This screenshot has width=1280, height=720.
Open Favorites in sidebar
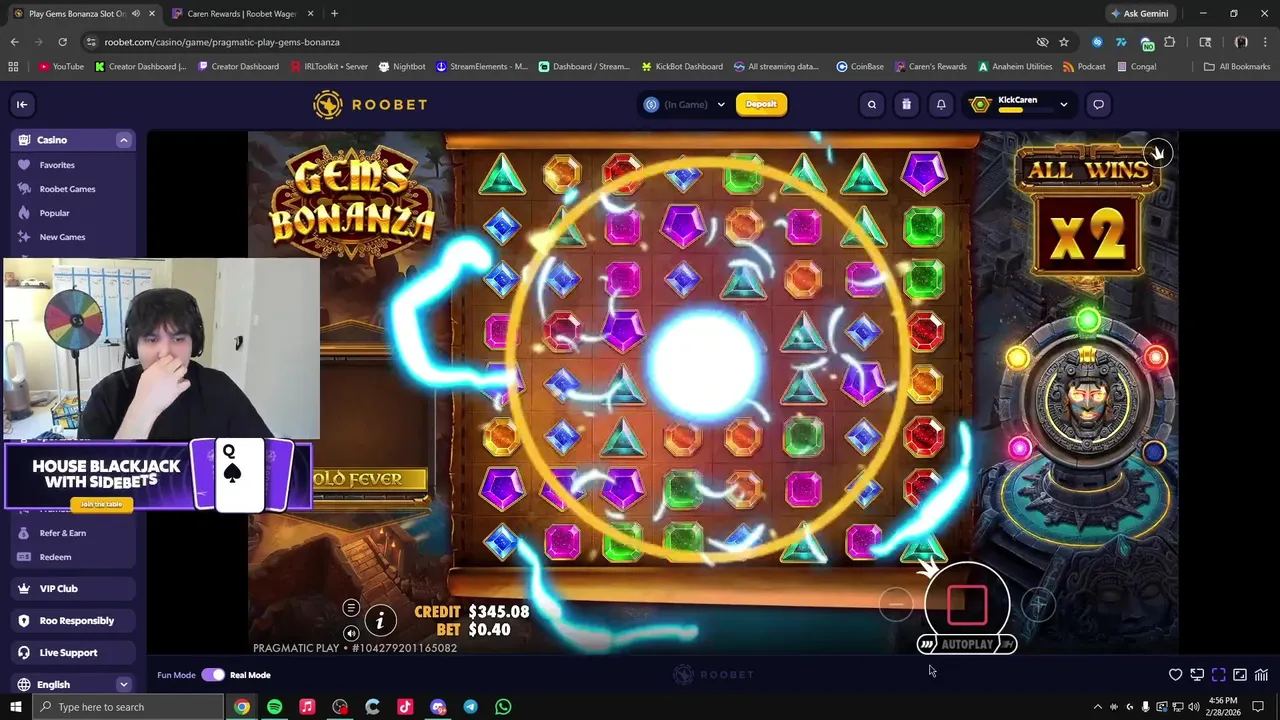(57, 165)
